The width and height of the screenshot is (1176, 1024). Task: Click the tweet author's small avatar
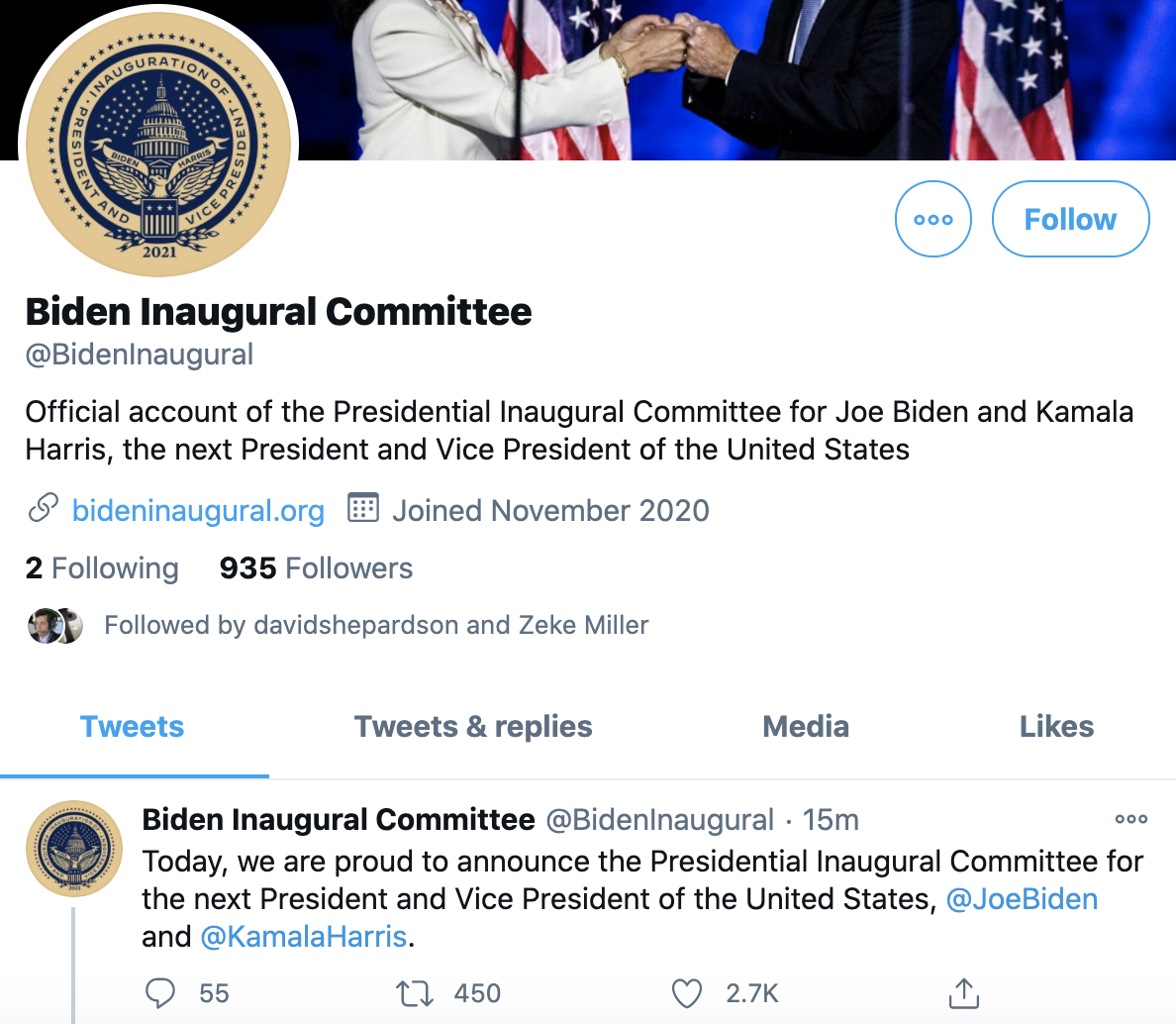[72, 848]
